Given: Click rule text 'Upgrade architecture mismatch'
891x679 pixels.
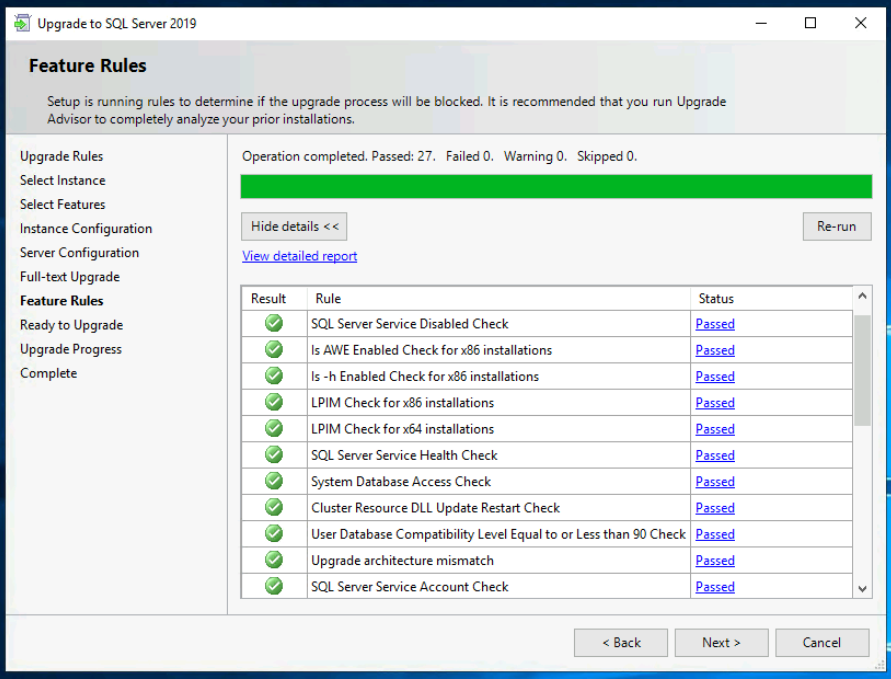Looking at the screenshot, I should 402,560.
